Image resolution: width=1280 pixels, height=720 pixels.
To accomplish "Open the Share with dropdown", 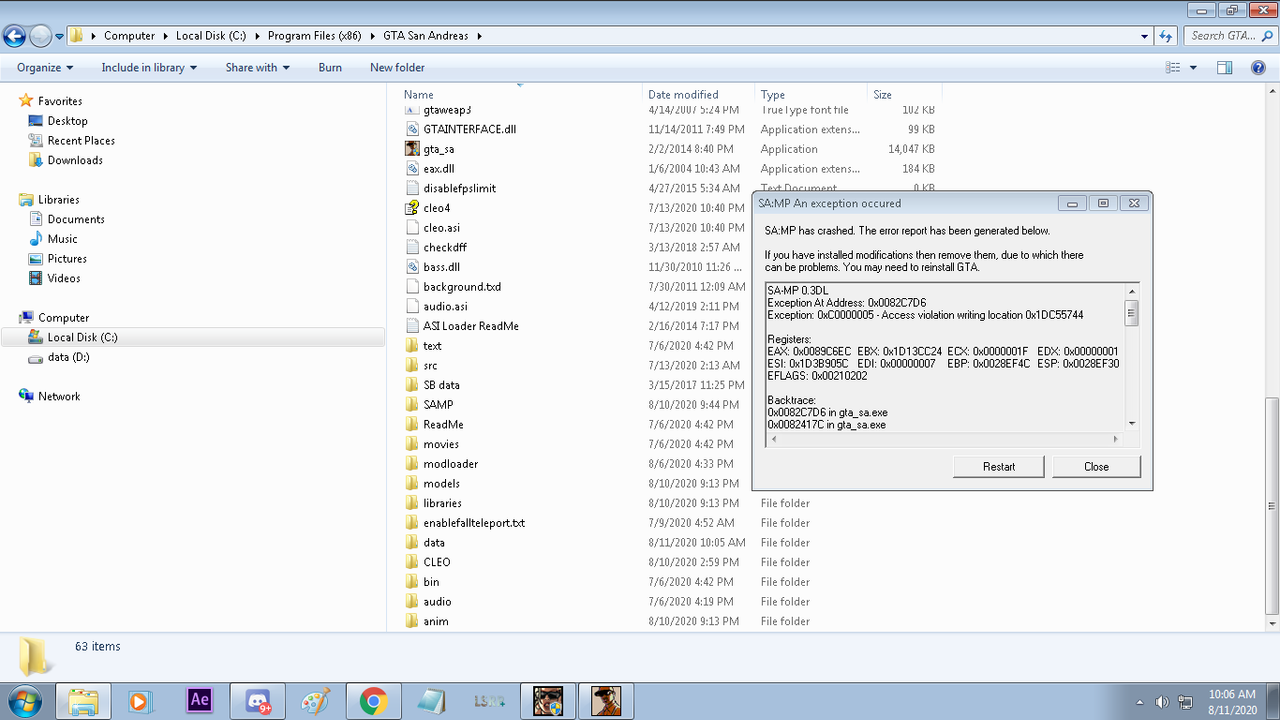I will coord(257,68).
